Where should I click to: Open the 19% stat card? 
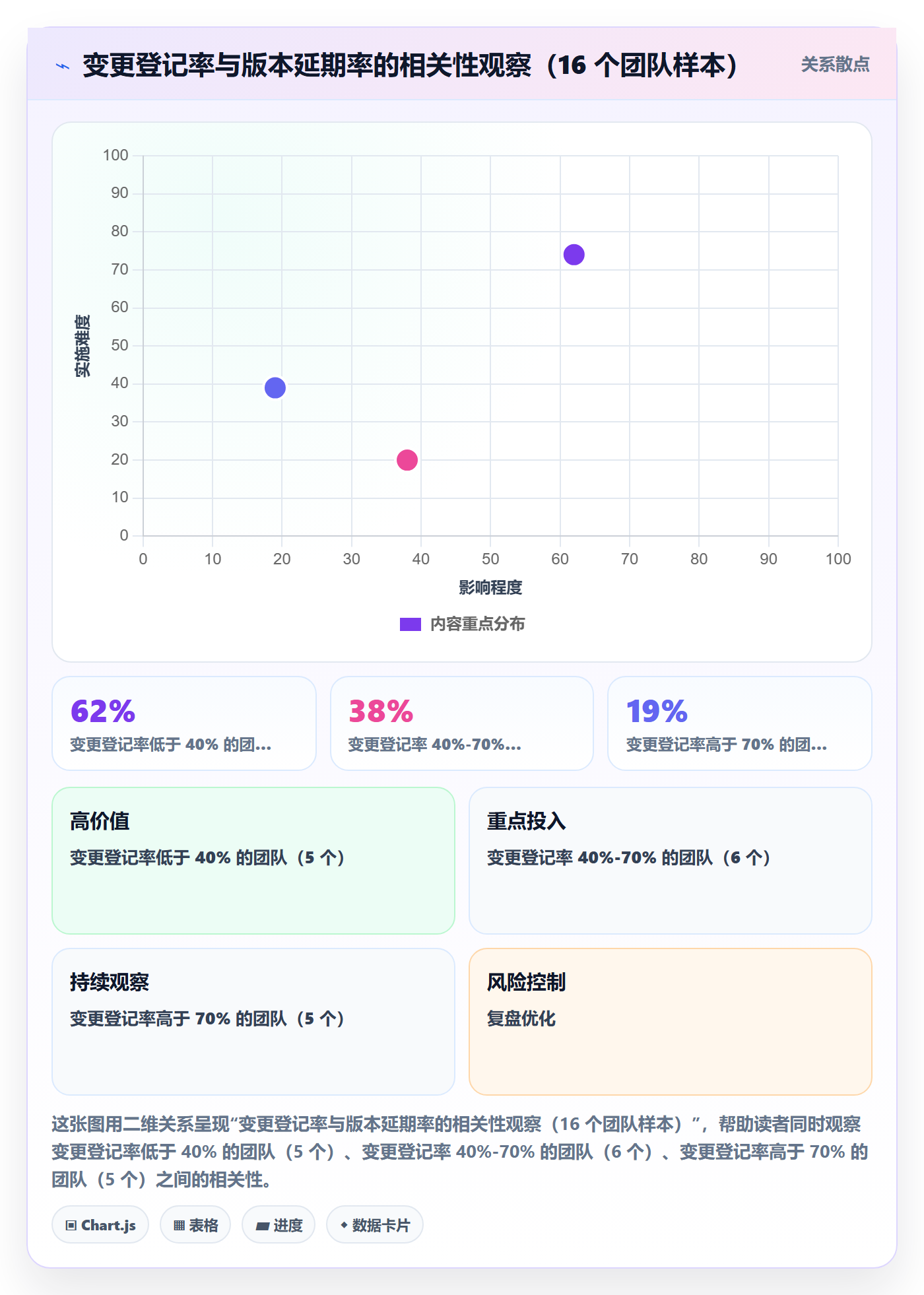(x=740, y=723)
